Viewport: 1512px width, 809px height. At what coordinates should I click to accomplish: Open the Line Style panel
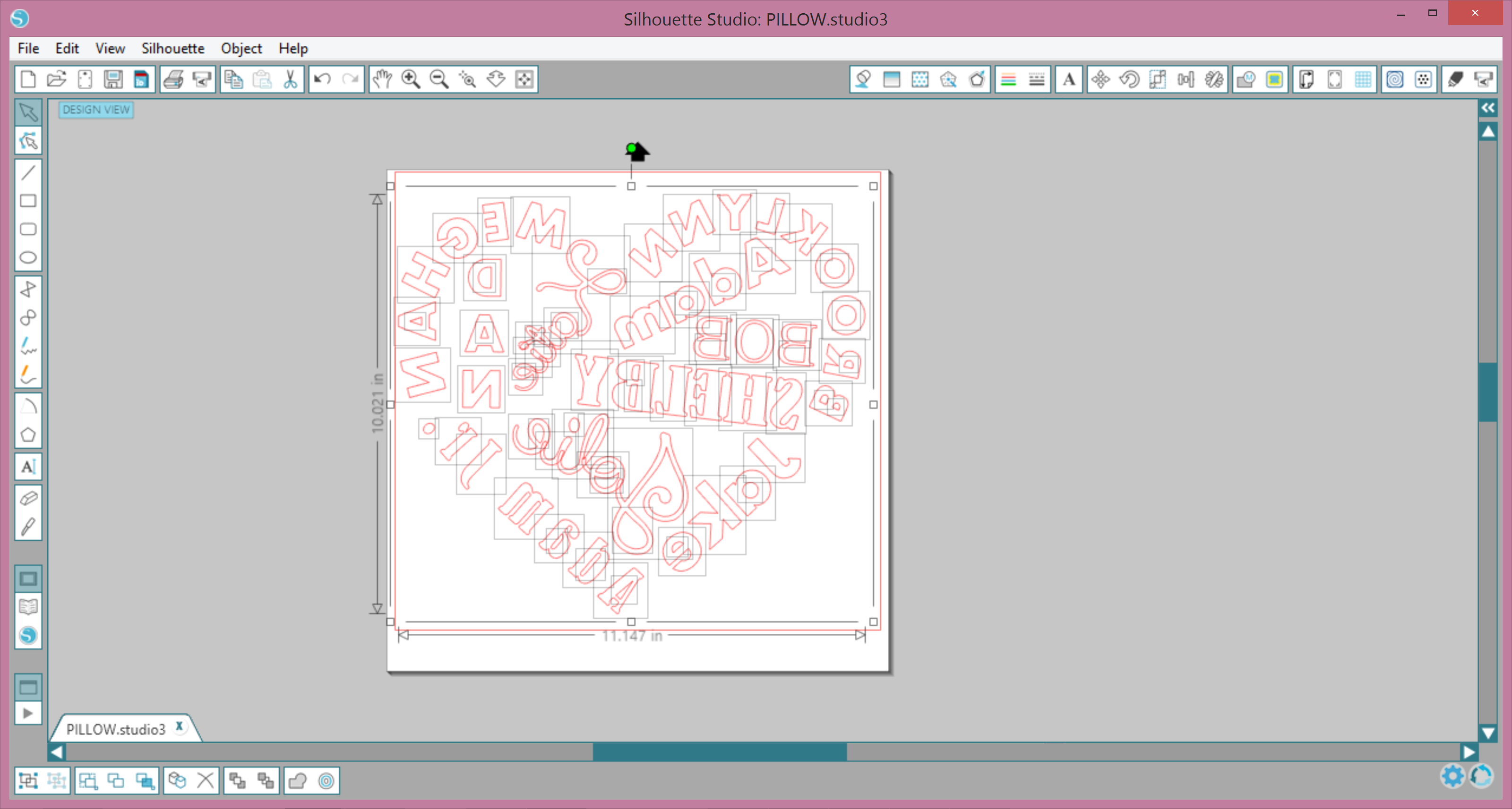click(1037, 79)
